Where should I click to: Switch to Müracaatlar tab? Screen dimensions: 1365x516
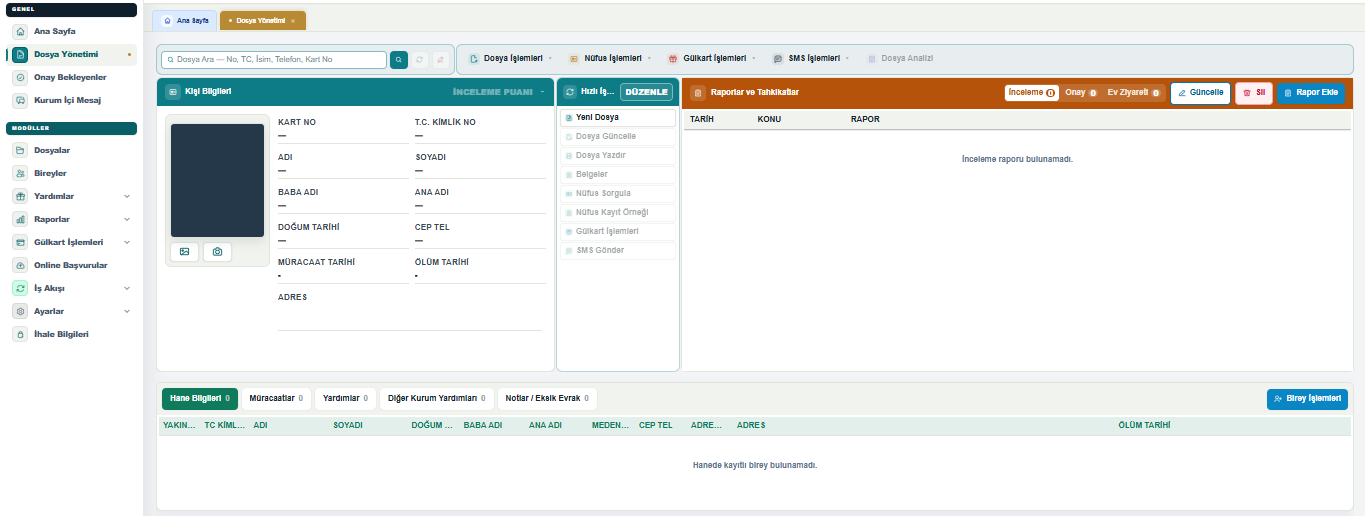click(276, 399)
